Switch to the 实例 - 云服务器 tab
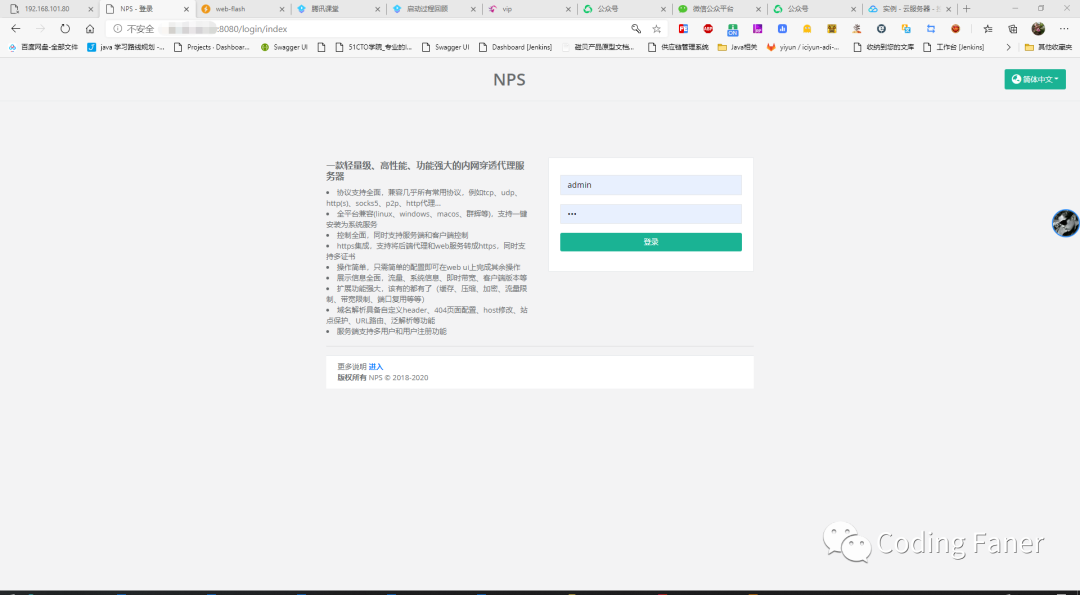This screenshot has width=1080, height=595. click(909, 9)
